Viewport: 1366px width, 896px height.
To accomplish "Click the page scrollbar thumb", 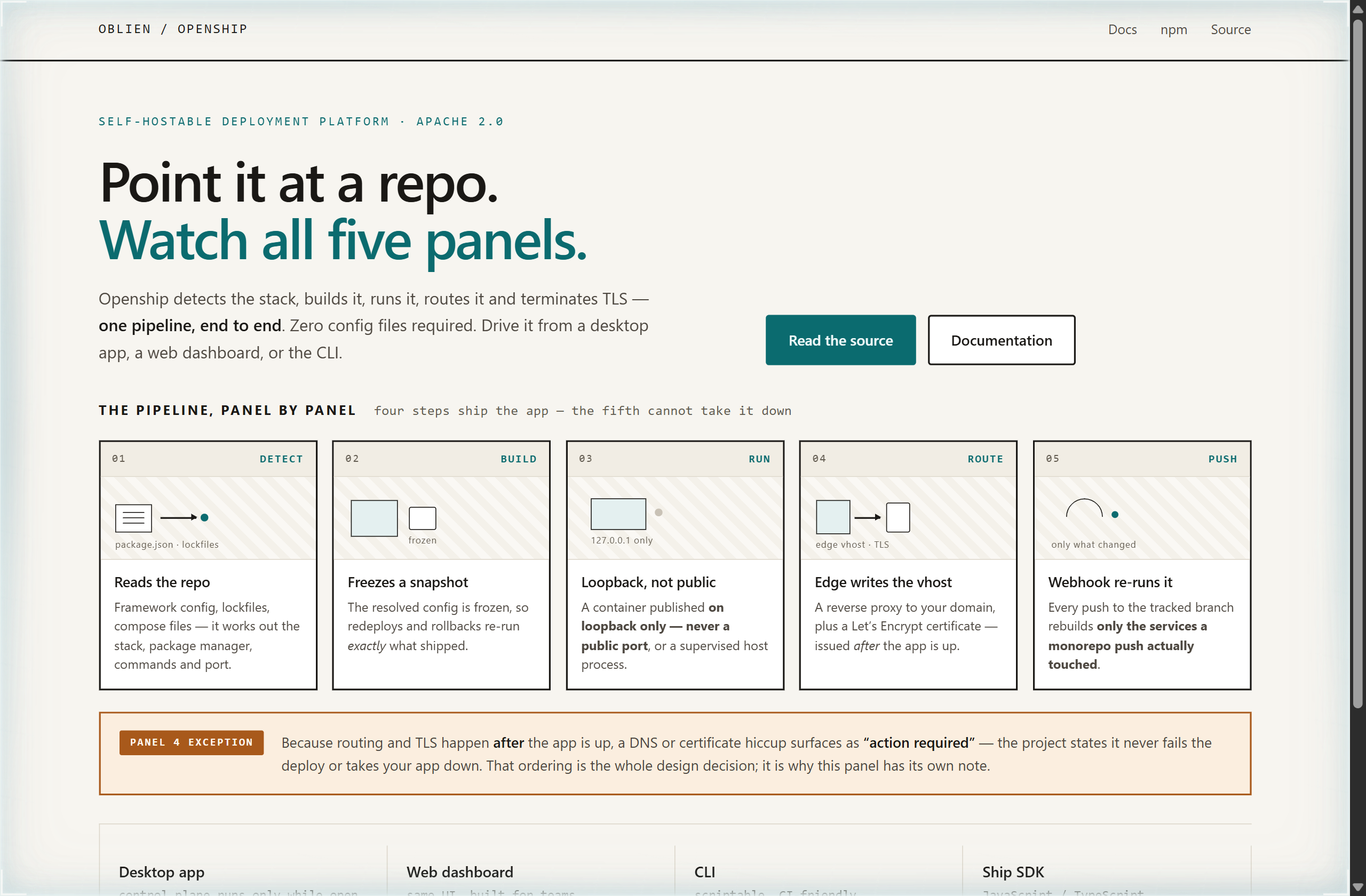I will [x=1357, y=365].
